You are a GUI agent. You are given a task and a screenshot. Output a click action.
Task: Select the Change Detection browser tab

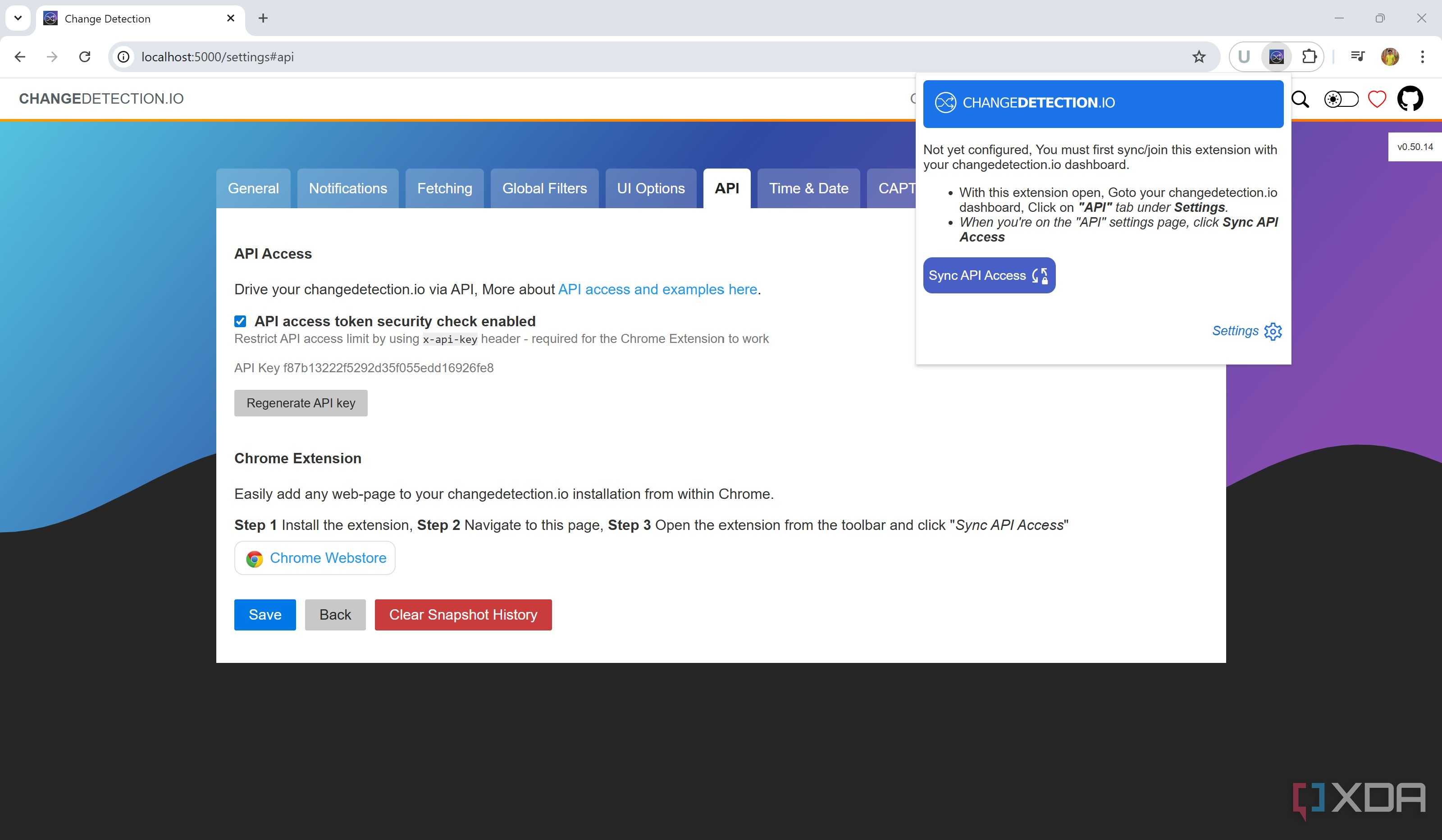[140, 18]
